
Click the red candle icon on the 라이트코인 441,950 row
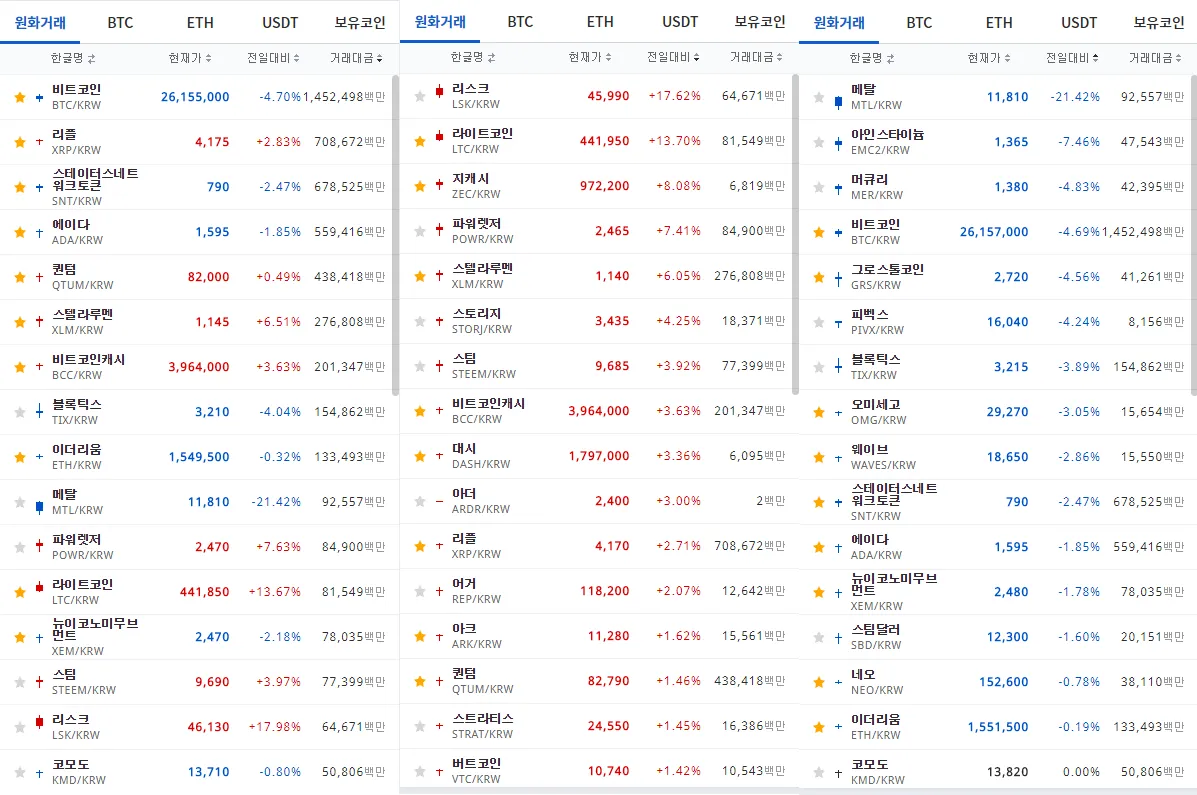tap(439, 136)
